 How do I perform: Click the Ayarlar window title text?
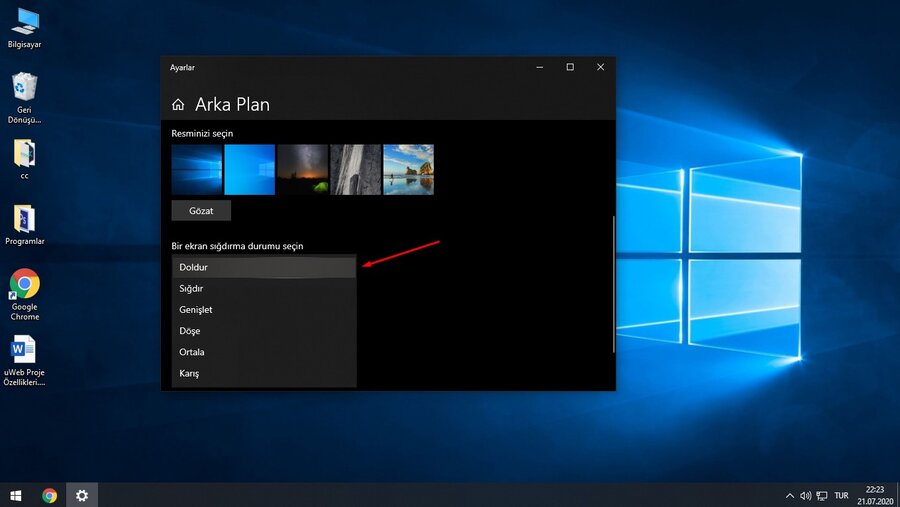182,67
